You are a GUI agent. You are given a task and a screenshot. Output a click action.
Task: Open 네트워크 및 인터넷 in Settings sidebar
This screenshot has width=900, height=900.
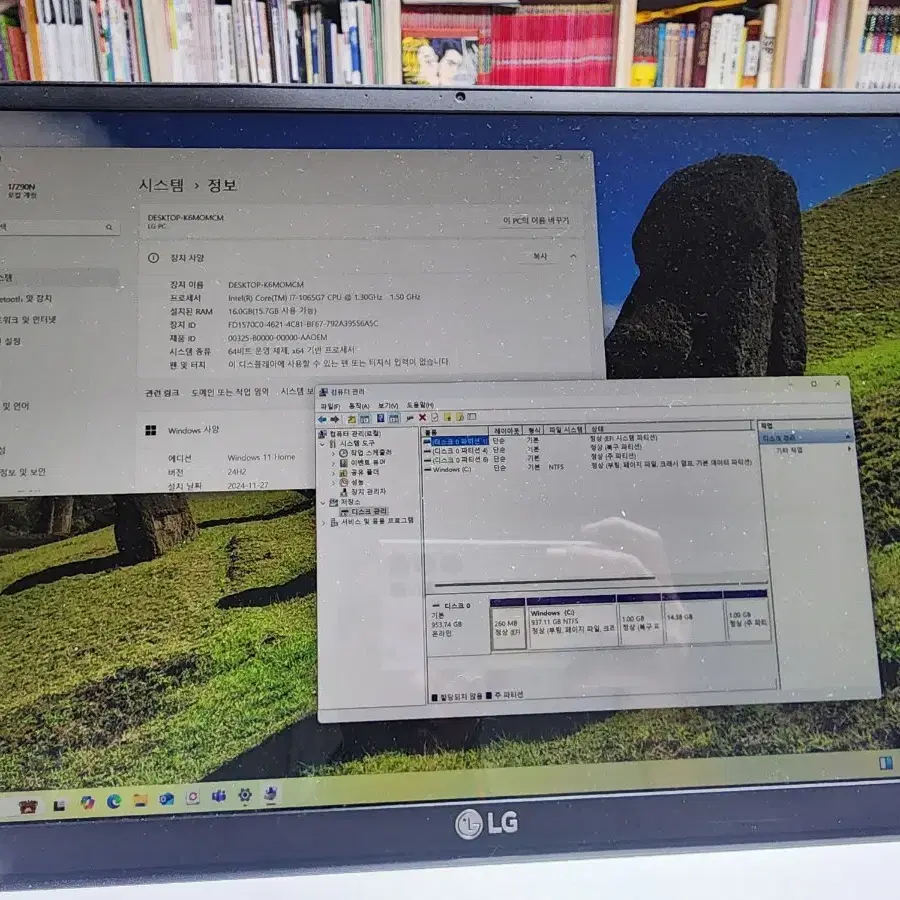click(28, 320)
